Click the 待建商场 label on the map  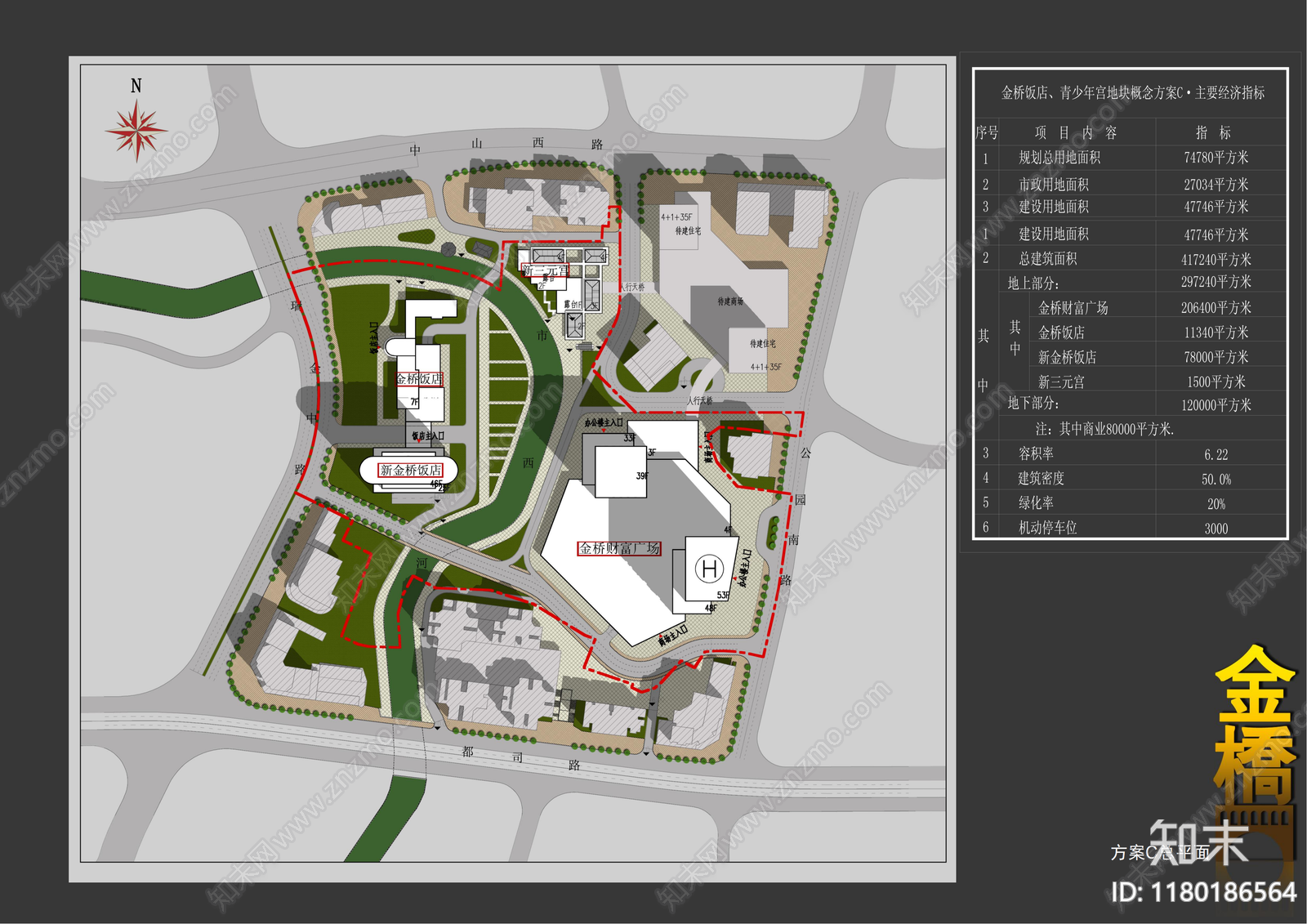730,301
